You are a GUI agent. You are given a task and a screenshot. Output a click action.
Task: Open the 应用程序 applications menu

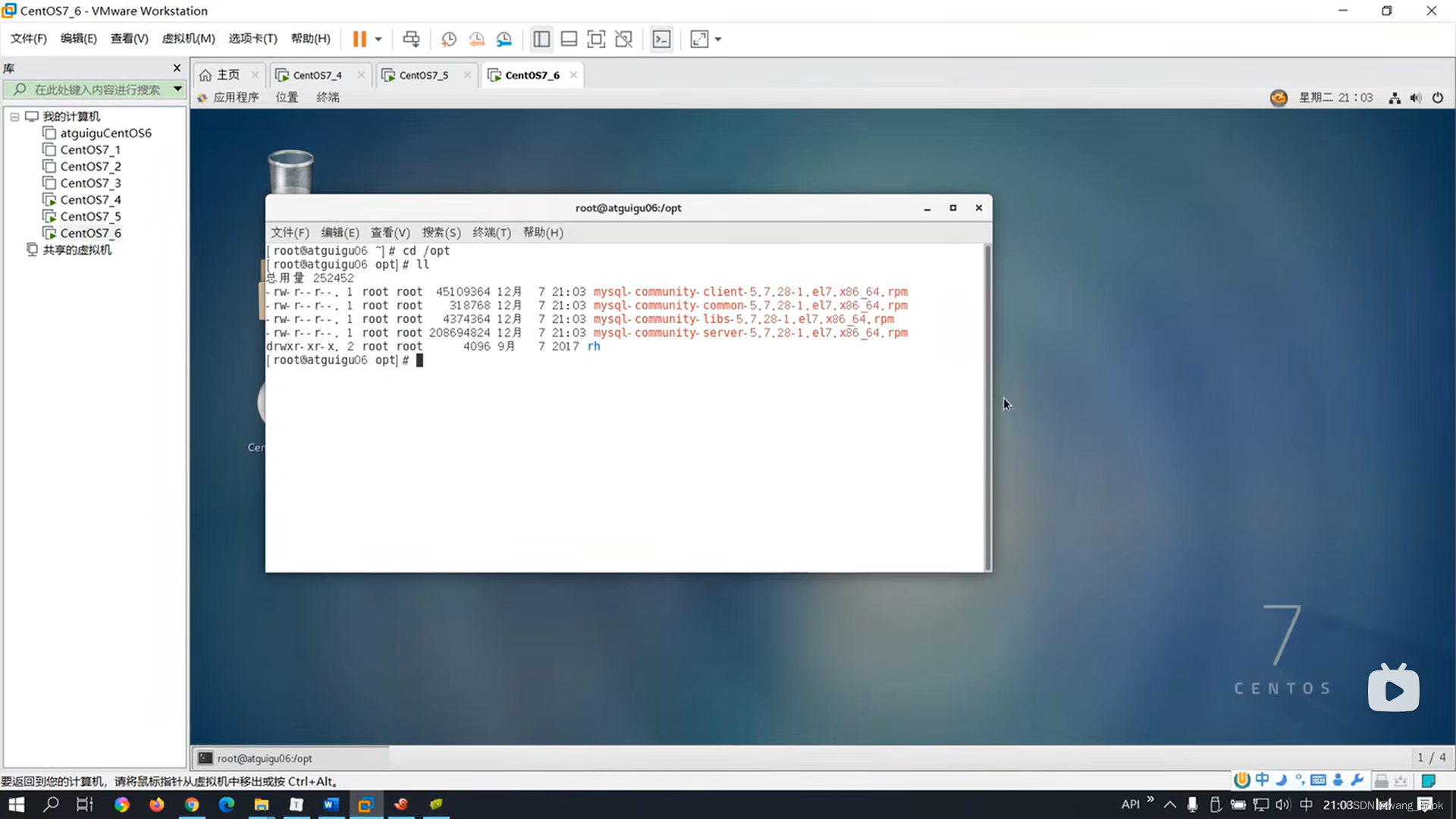[x=235, y=97]
